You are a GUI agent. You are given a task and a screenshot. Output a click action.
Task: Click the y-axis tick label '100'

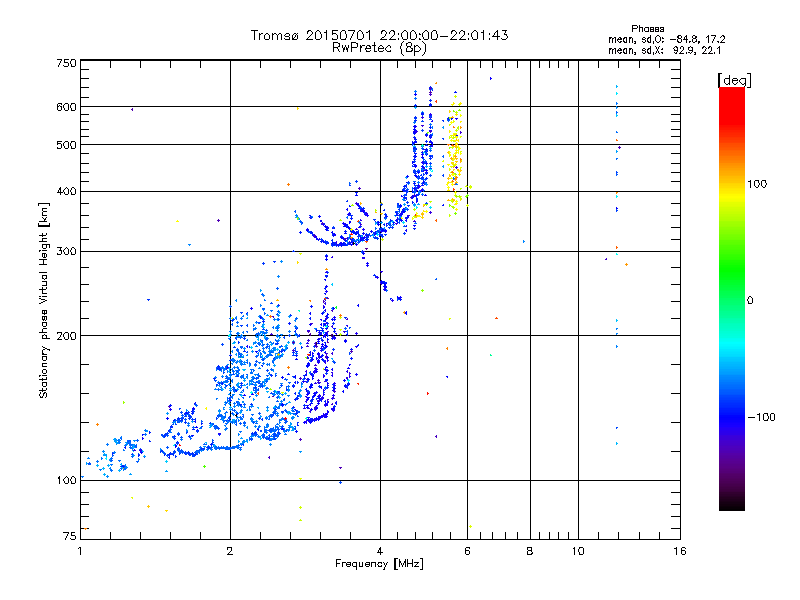point(66,480)
